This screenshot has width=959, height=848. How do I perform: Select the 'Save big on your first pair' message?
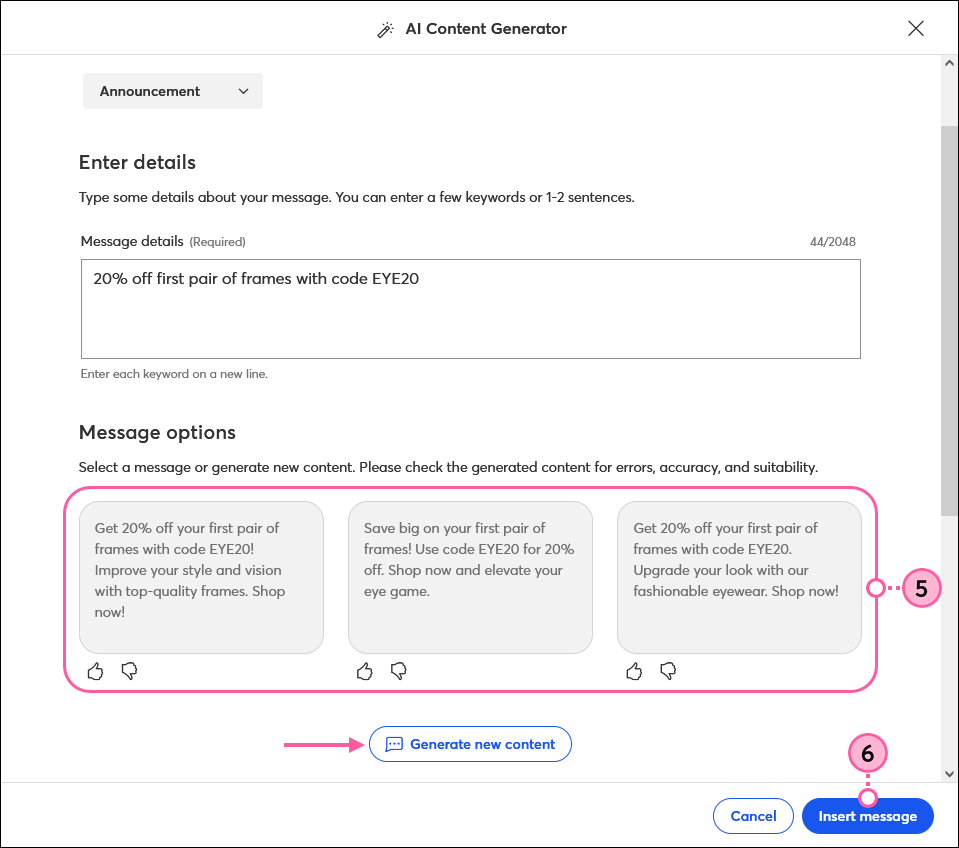coord(470,577)
